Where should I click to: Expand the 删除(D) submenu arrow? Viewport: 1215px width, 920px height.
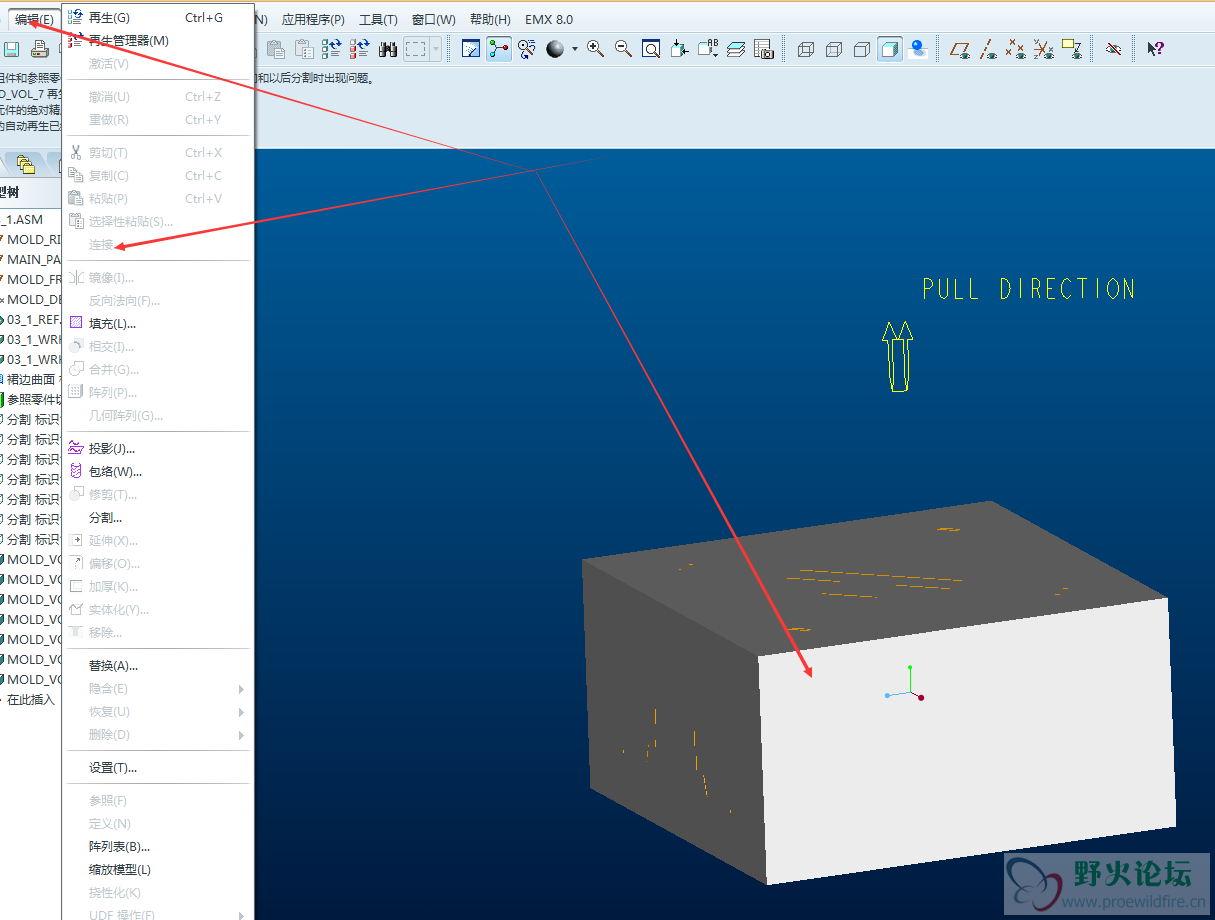point(242,735)
